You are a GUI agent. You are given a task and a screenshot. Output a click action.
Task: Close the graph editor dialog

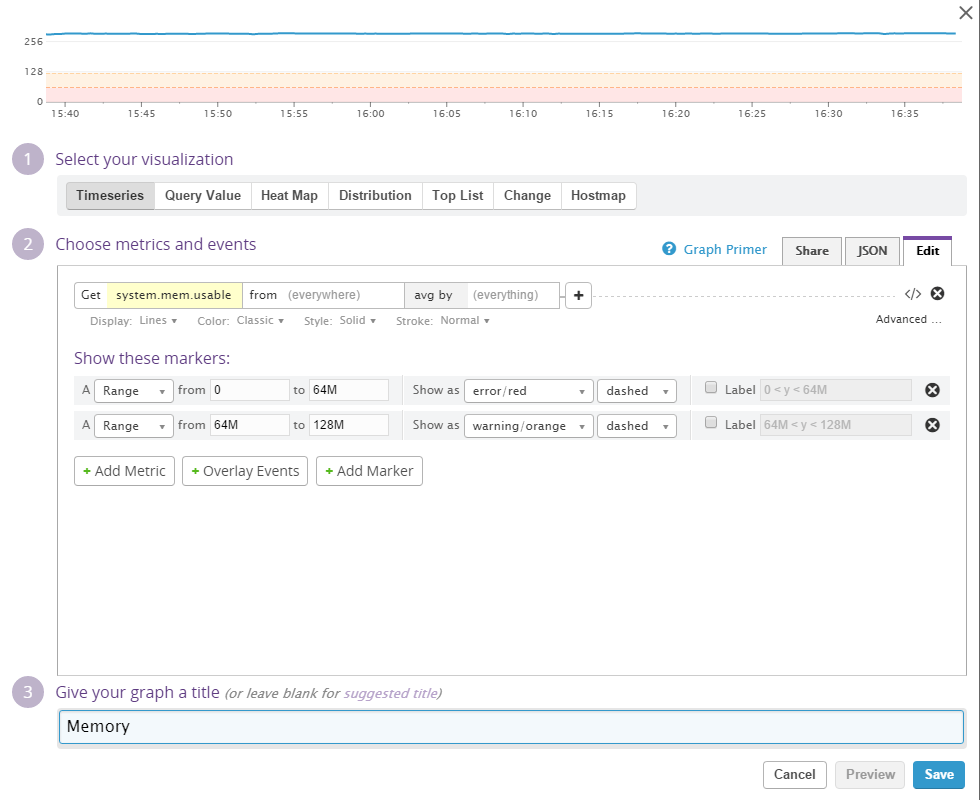(965, 13)
